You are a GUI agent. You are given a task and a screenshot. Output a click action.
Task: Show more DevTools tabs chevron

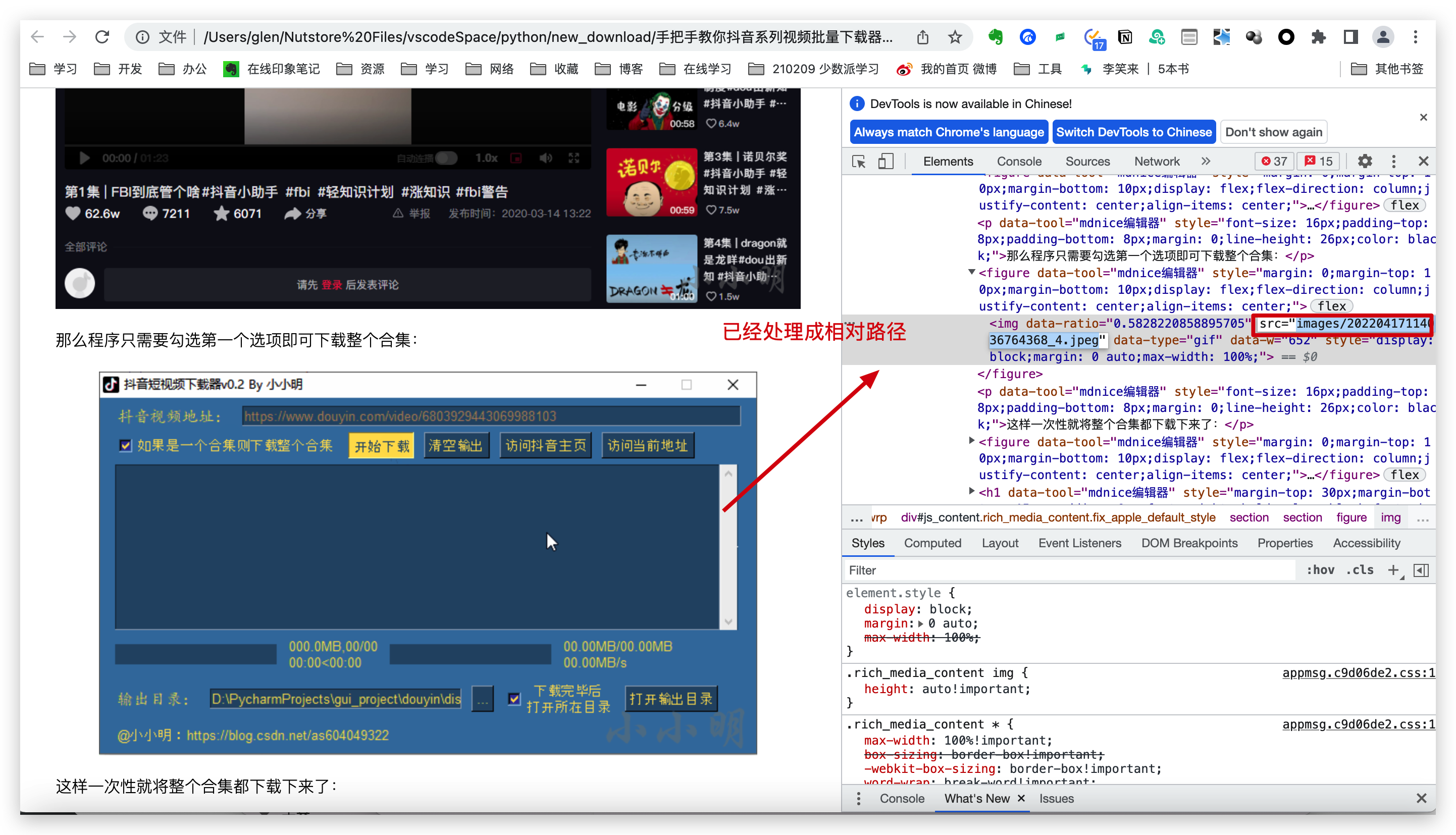(1206, 162)
